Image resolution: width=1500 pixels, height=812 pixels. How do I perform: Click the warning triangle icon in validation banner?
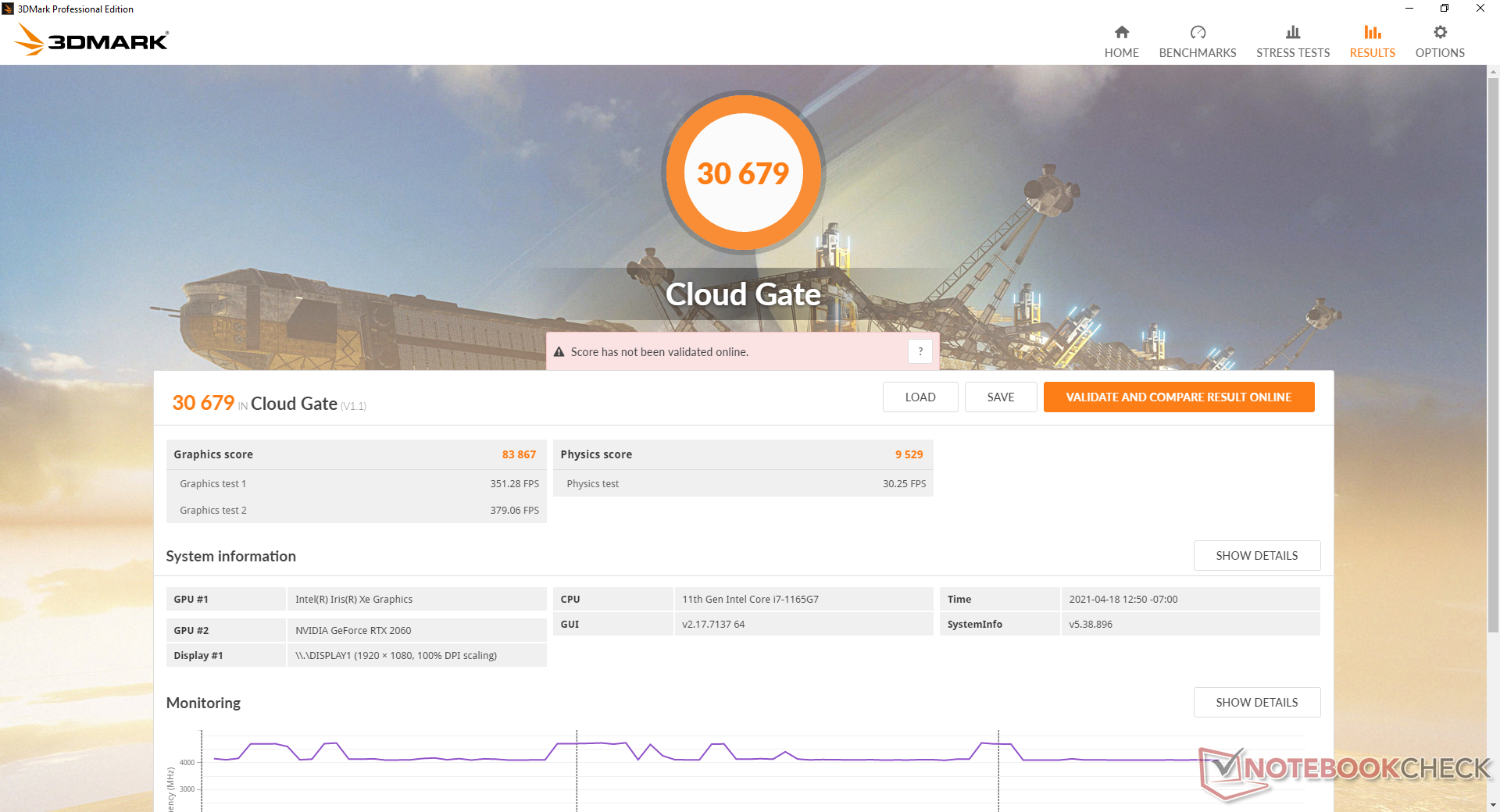click(559, 352)
